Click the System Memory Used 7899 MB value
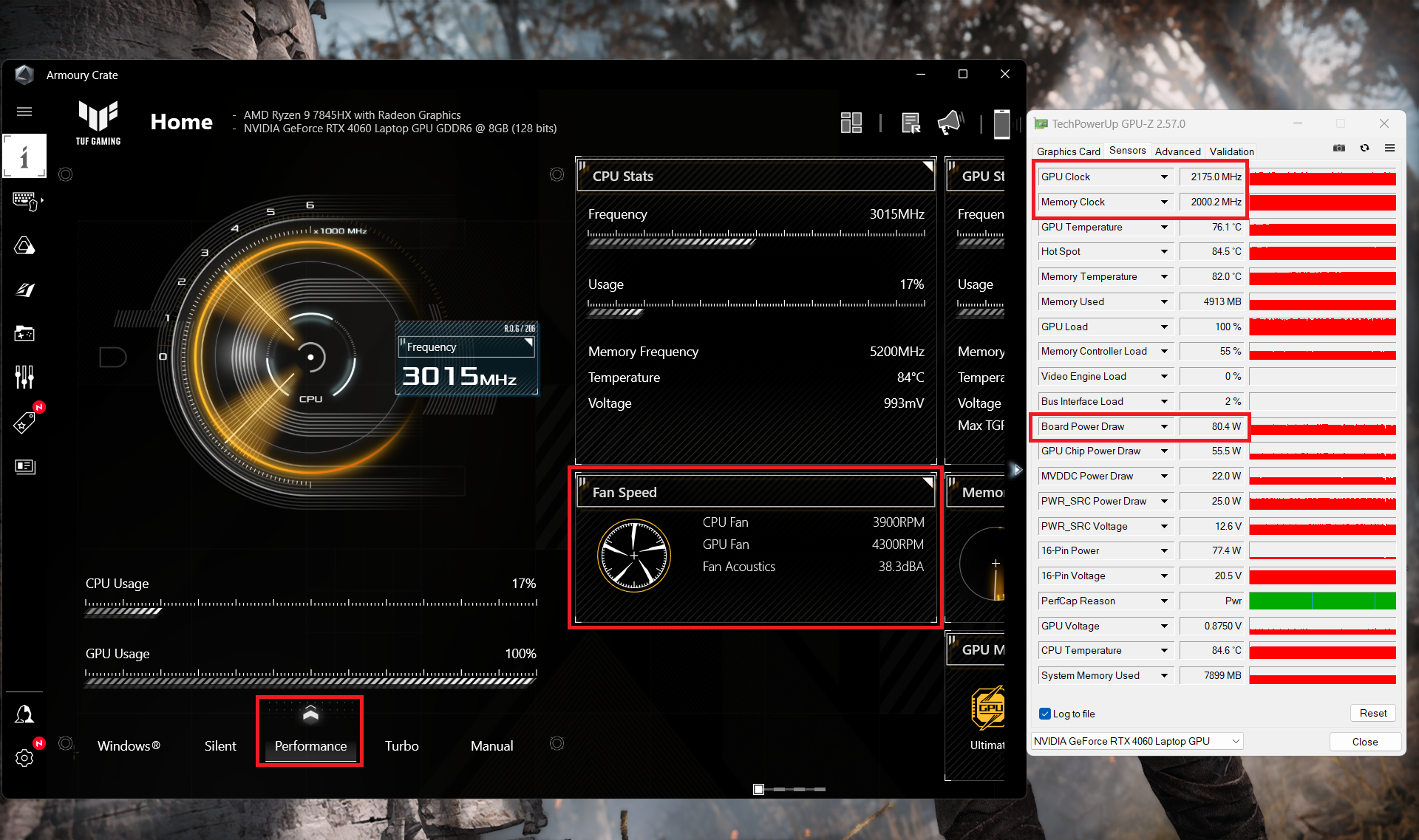Viewport: 1419px width, 840px height. (x=1212, y=676)
